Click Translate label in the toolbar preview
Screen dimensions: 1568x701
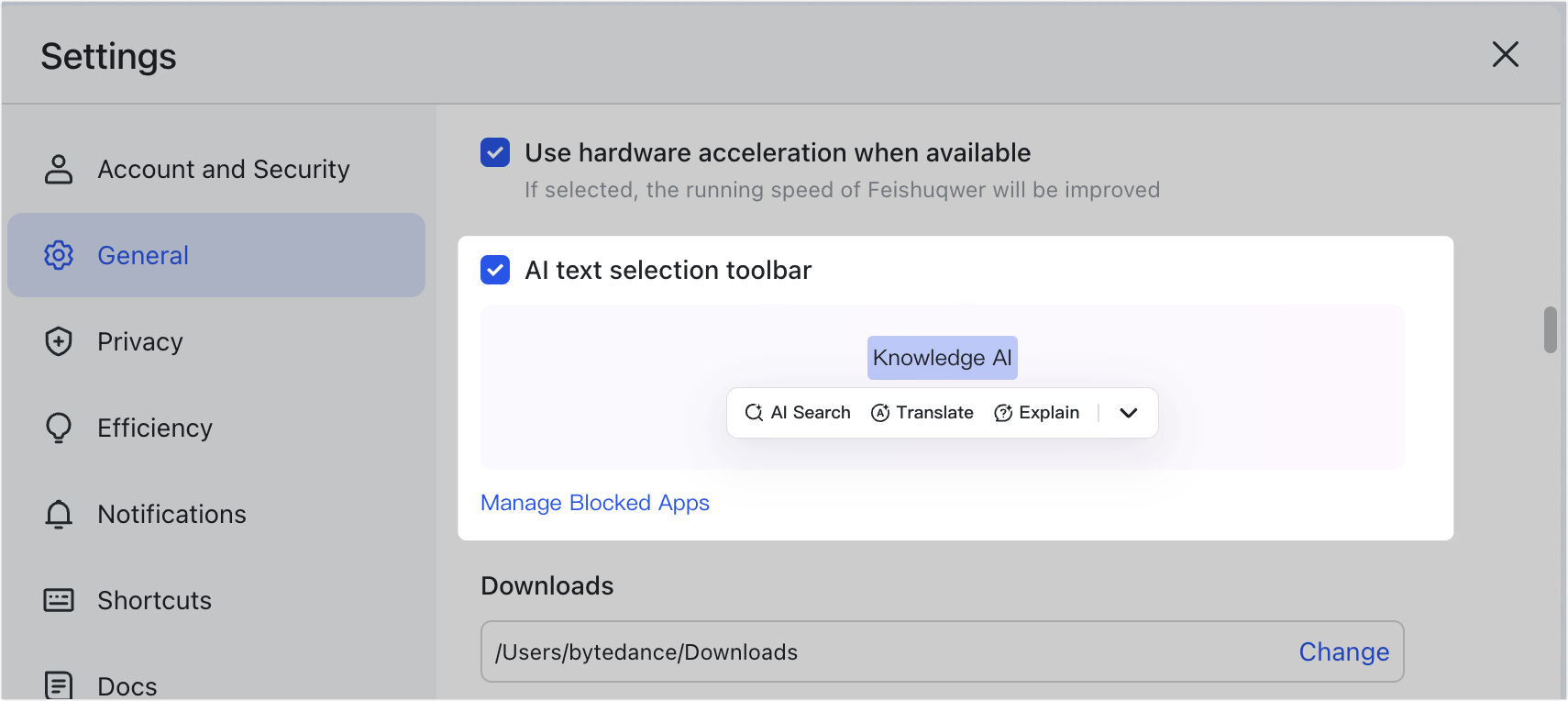pyautogui.click(x=934, y=413)
